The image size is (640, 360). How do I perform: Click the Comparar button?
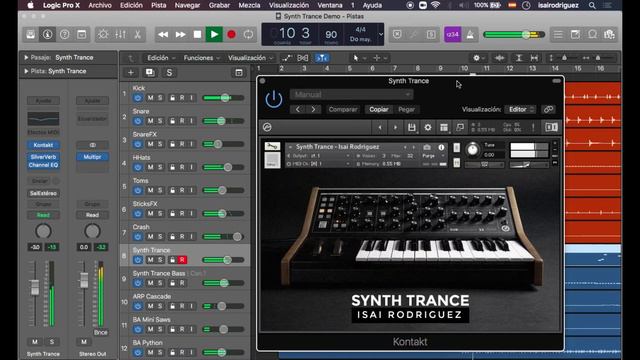pyautogui.click(x=343, y=109)
